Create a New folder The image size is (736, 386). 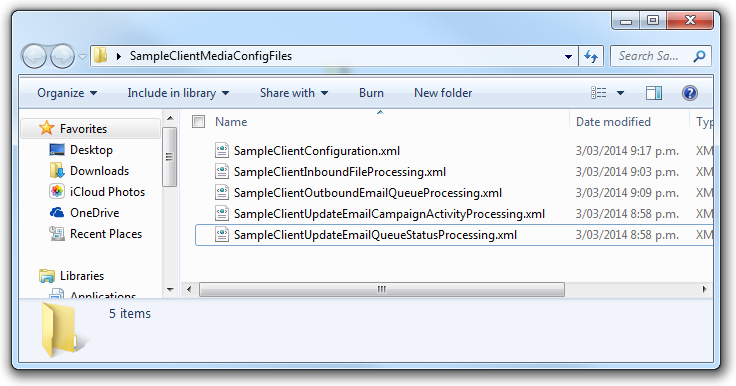(x=443, y=93)
